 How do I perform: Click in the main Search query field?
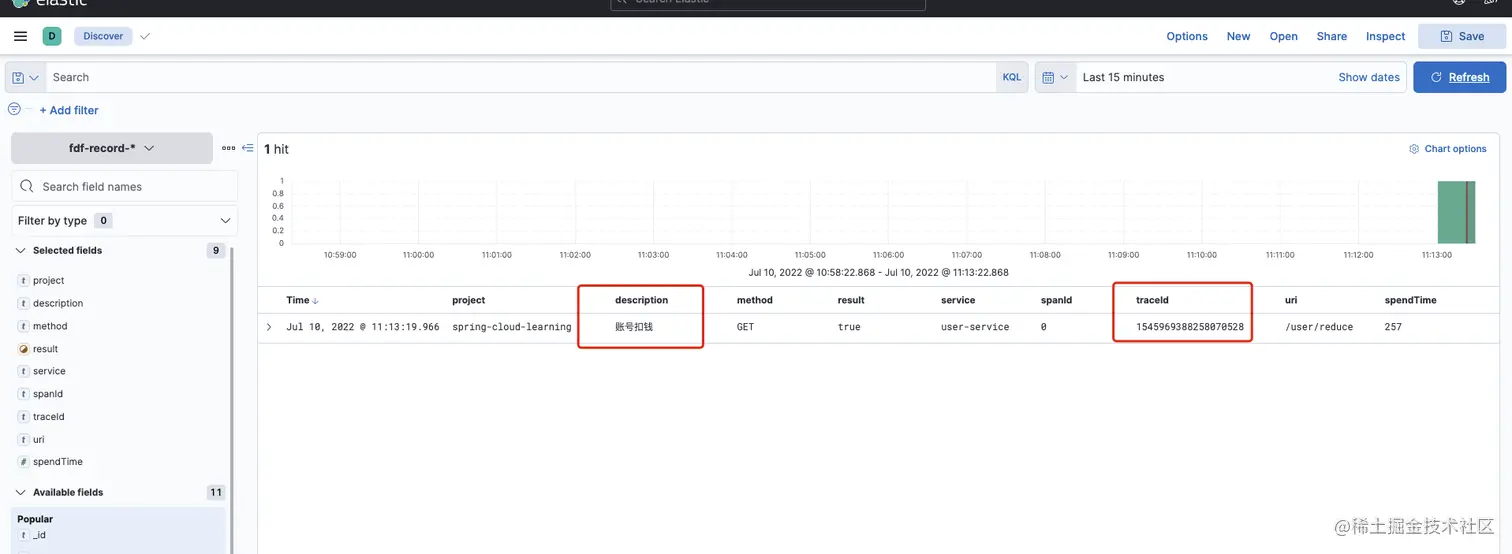pyautogui.click(x=522, y=77)
